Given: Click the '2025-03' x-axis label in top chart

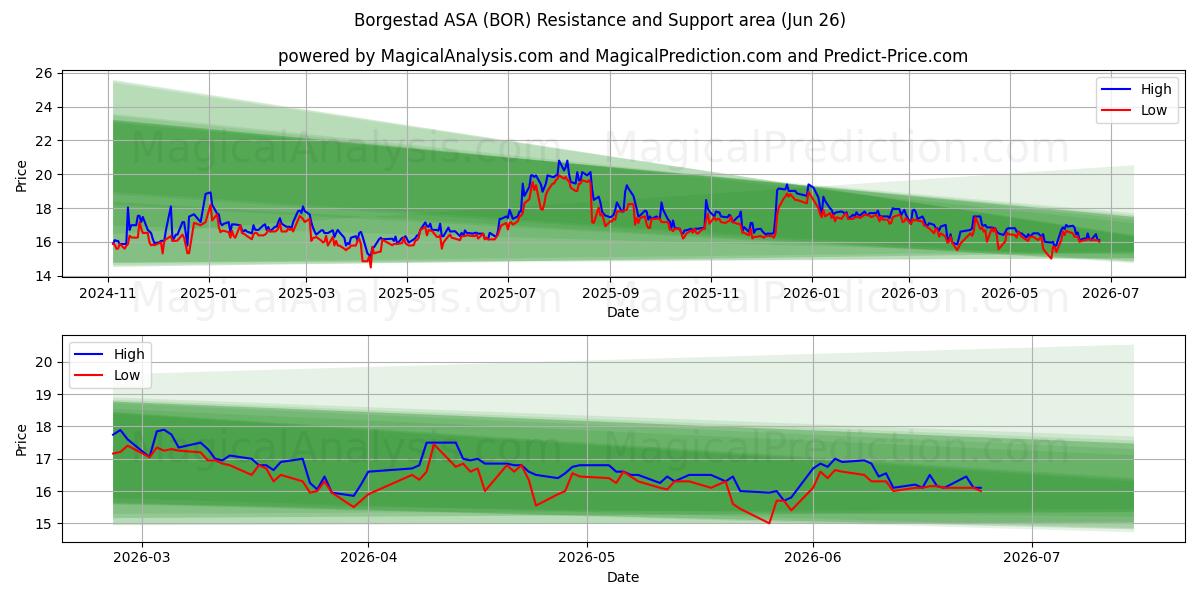Looking at the screenshot, I should click(306, 295).
